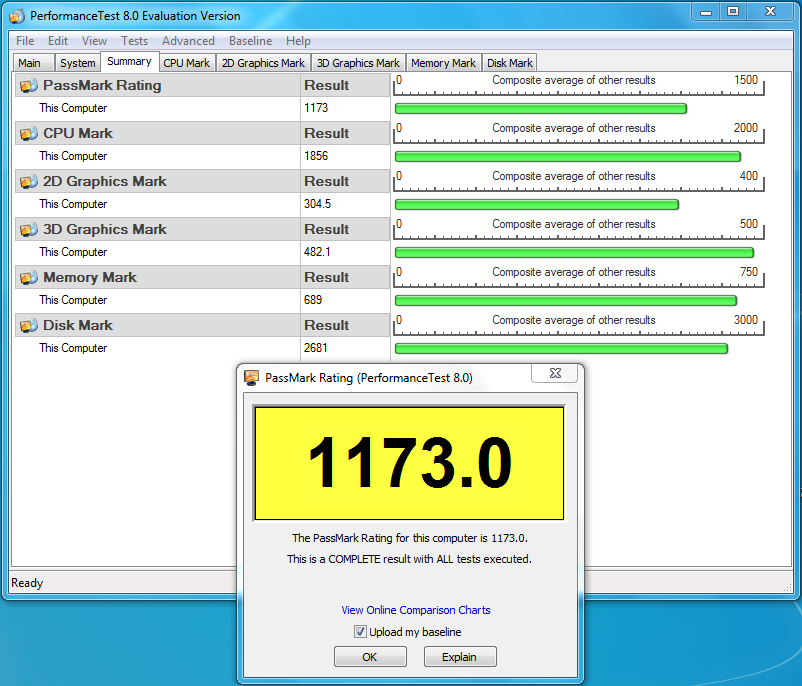
Task: Click the yellow 1173.0 score panel
Action: 409,463
